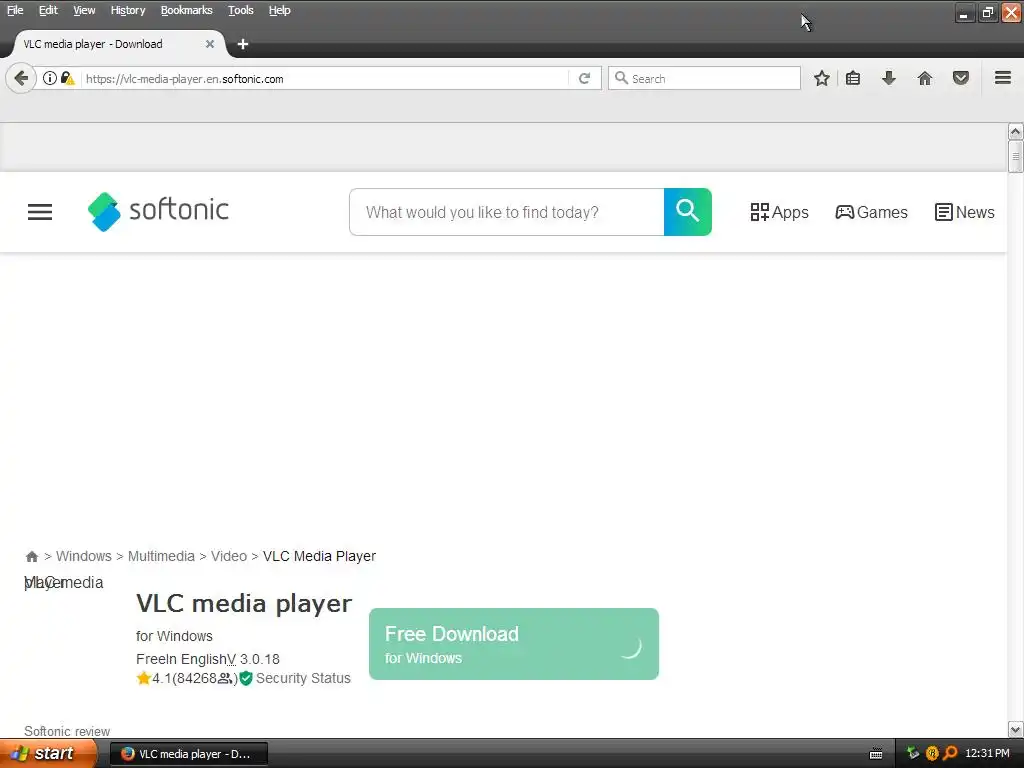
Task: Open the downloads arrow icon
Action: (889, 78)
